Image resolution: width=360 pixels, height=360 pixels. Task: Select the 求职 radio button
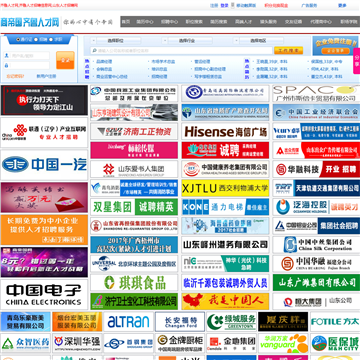(51, 39)
